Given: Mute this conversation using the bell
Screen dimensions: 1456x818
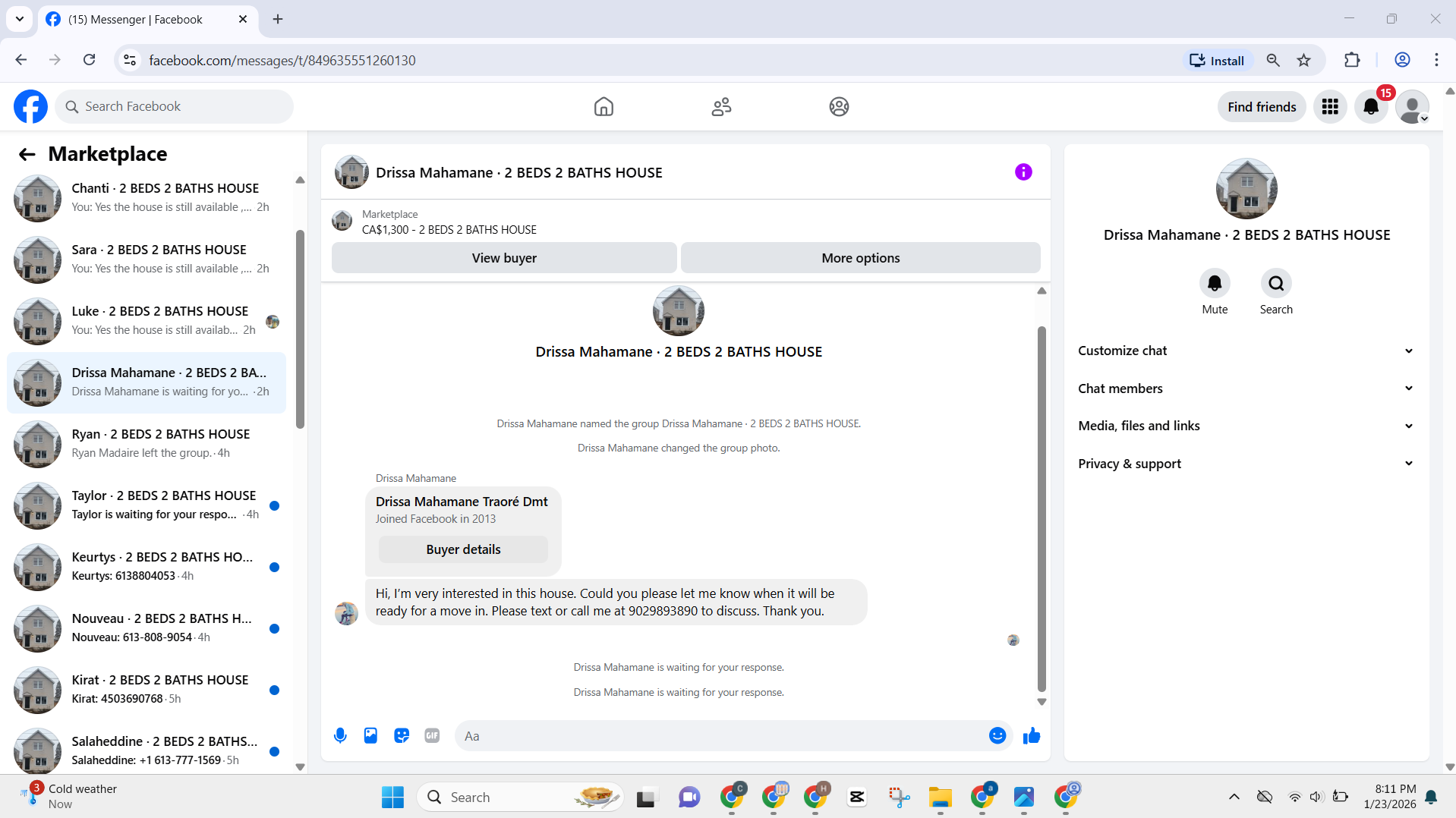Looking at the screenshot, I should [x=1215, y=283].
